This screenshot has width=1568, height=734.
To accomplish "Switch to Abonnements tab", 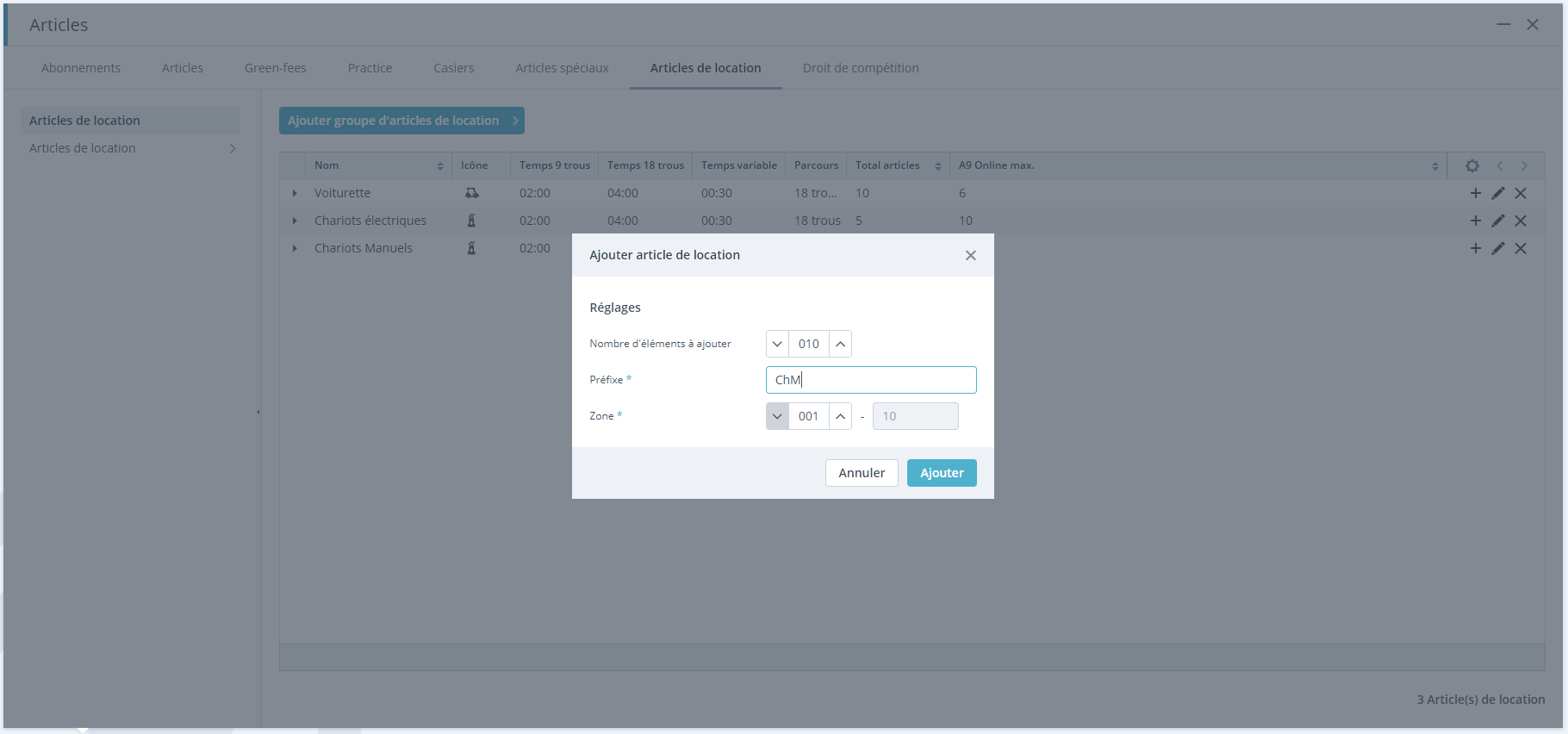I will tap(81, 68).
